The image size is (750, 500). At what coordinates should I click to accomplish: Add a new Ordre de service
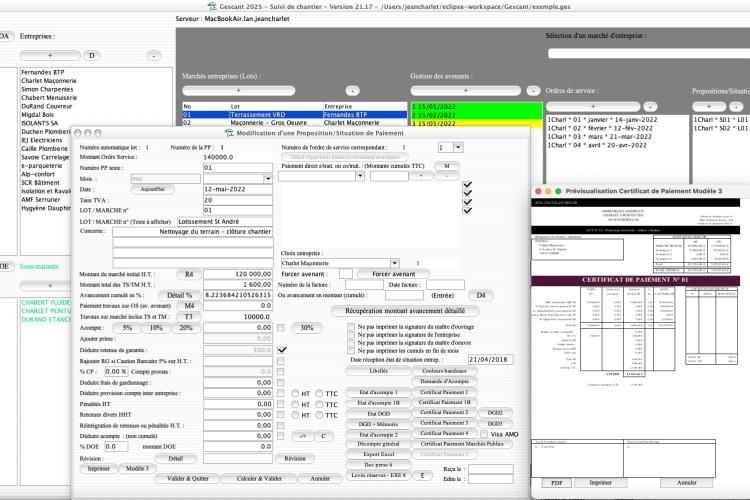point(593,106)
